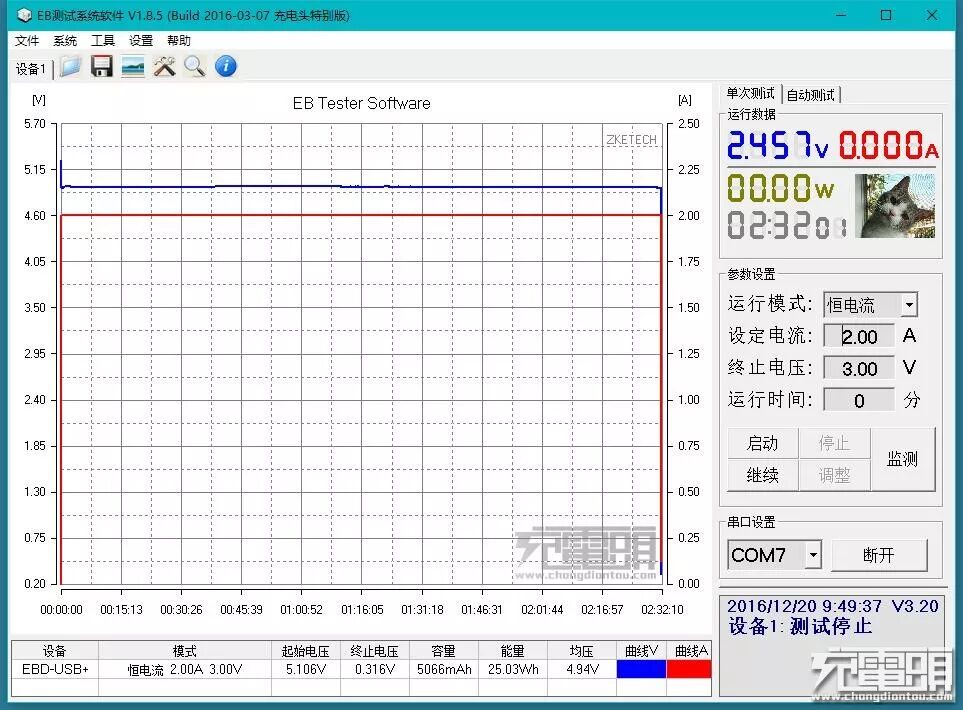The height and width of the screenshot is (710, 963).
Task: Click the 能量 column header
Action: pos(513,650)
